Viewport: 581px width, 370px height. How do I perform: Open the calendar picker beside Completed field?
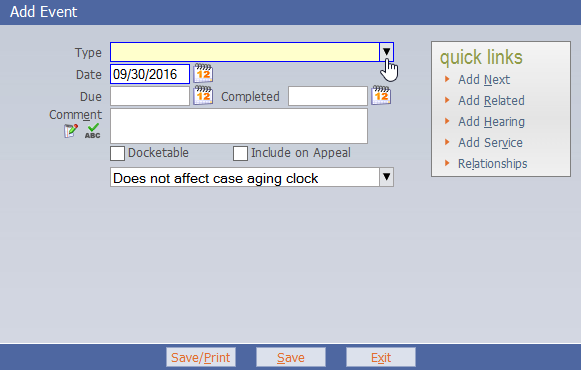click(381, 96)
